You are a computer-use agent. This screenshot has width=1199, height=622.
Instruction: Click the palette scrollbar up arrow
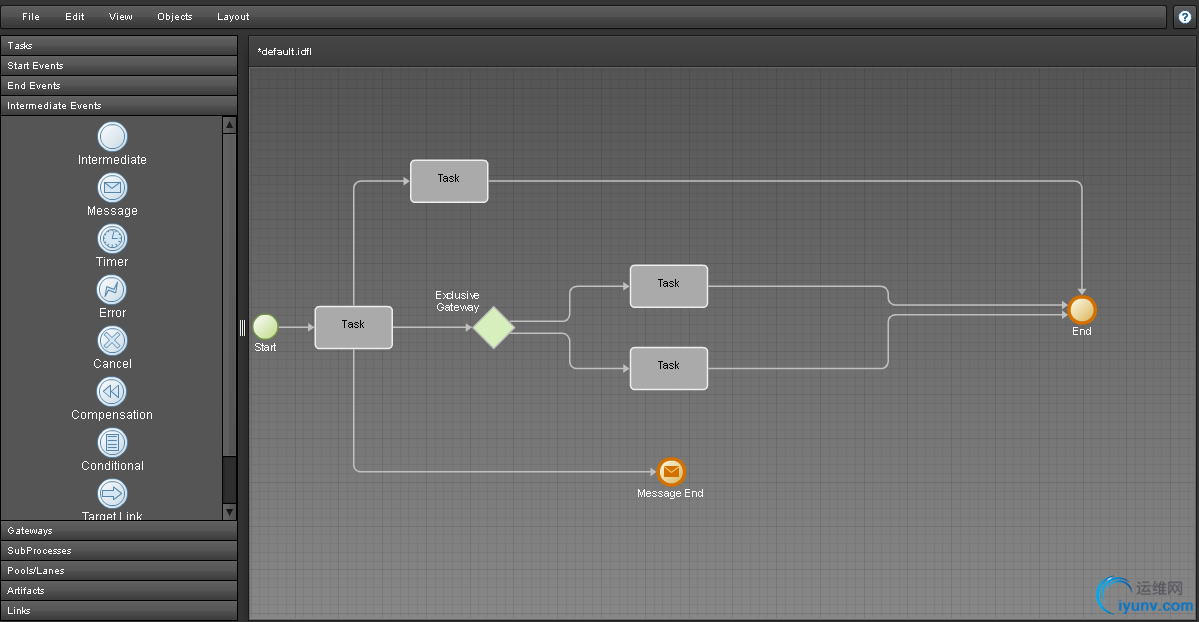pos(229,125)
